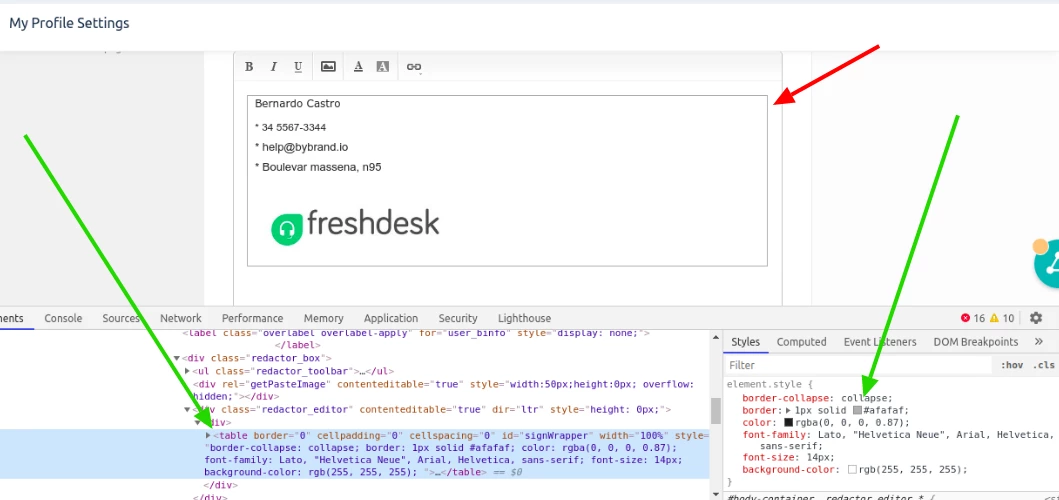This screenshot has height=500, width=1059.
Task: Click the teal floating widget on right edge
Action: pyautogui.click(x=1046, y=264)
